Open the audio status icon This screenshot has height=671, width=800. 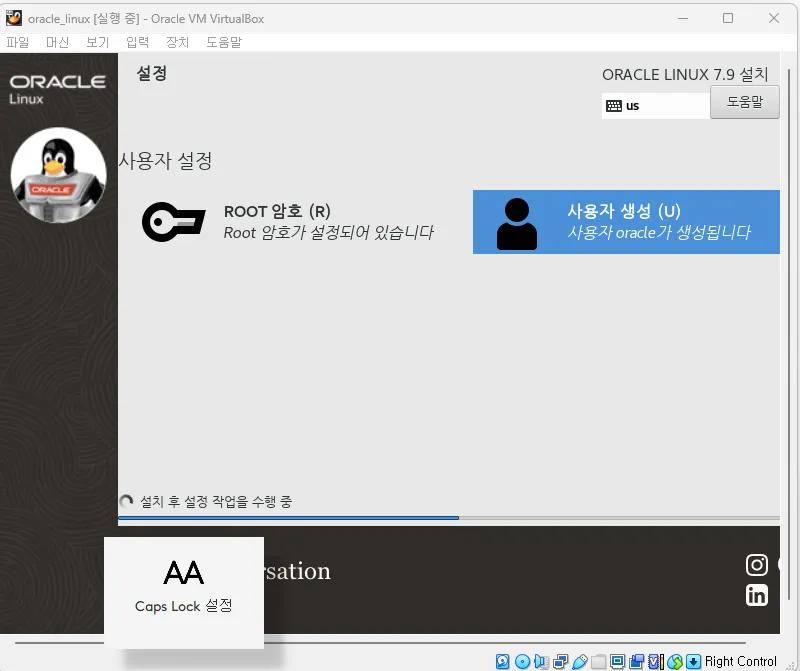(541, 662)
